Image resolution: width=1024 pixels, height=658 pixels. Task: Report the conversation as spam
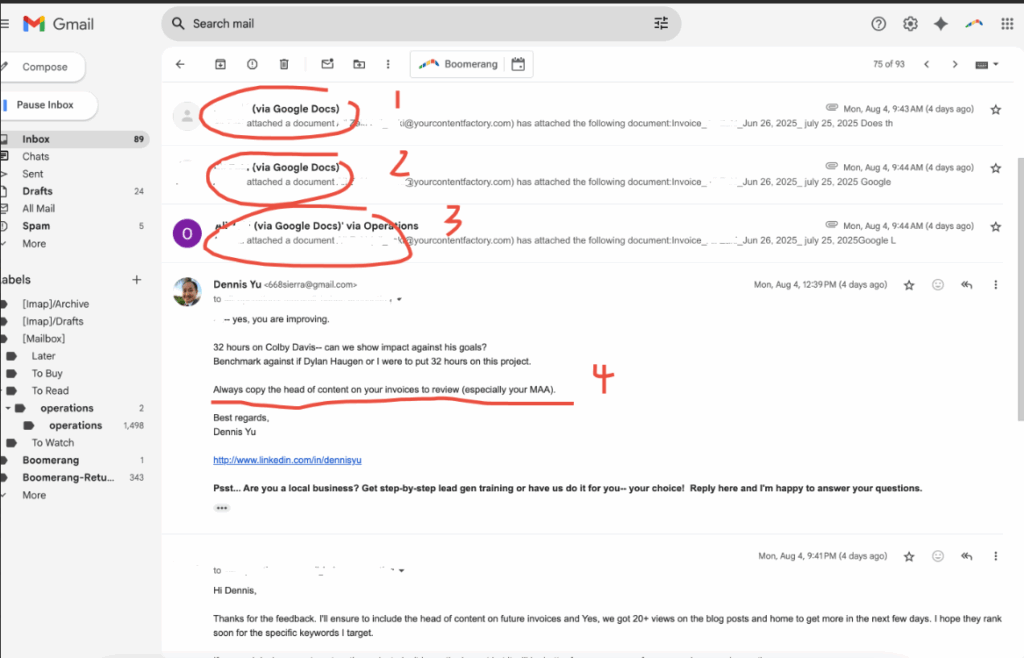(252, 64)
